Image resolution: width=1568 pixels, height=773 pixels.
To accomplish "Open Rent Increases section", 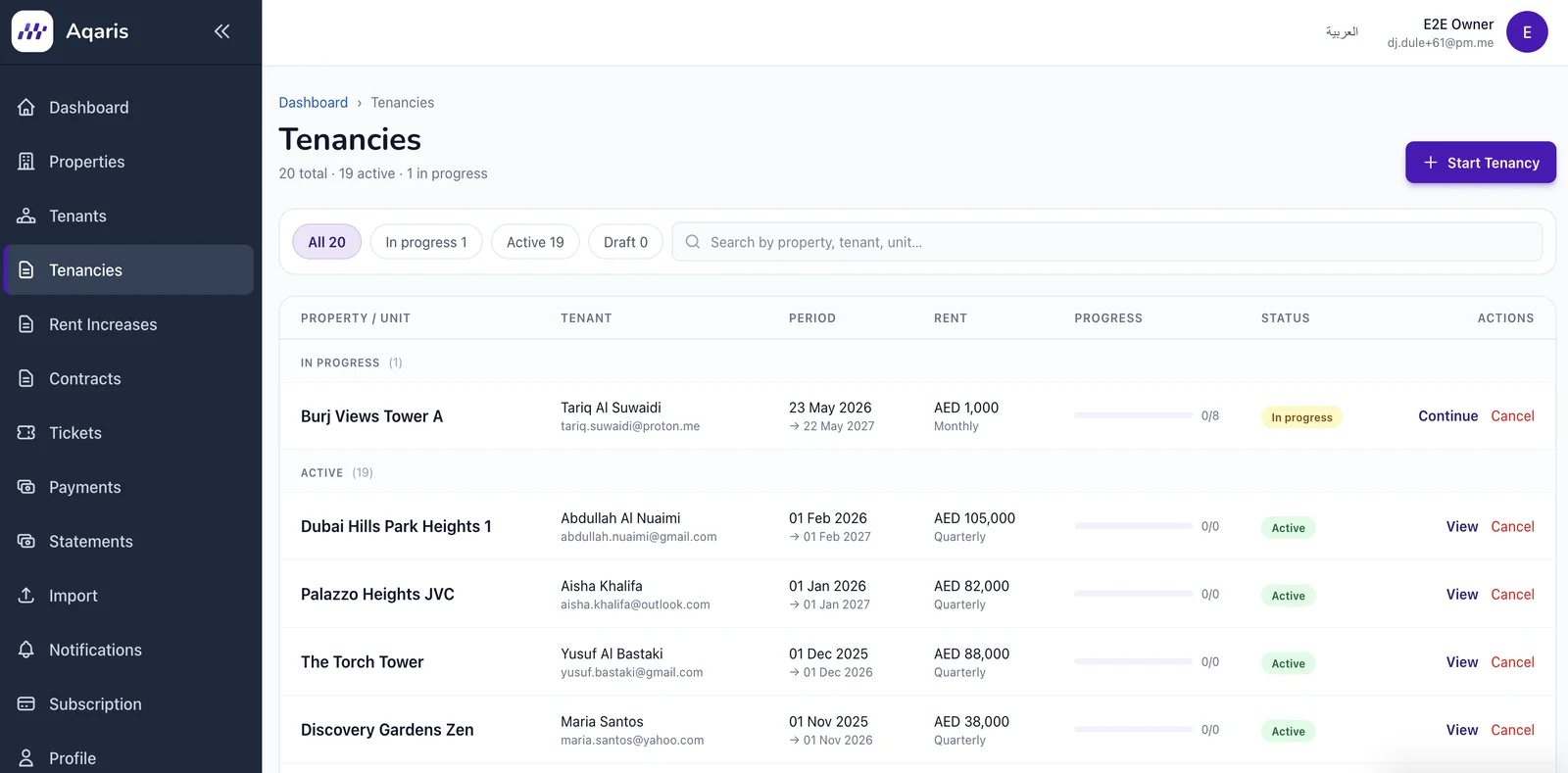I will click(128, 324).
